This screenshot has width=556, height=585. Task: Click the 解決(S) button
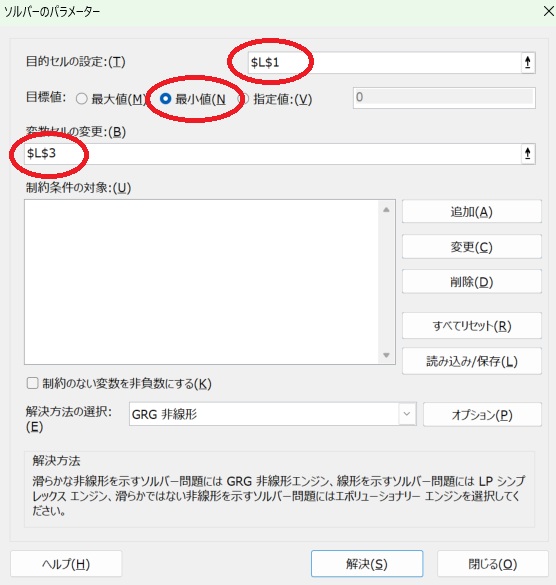pos(367,564)
